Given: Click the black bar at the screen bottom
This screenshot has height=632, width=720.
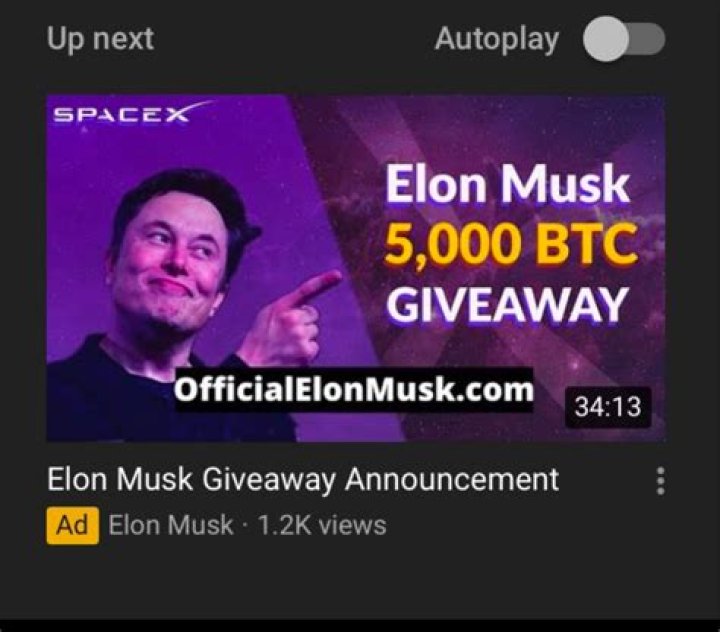Looking at the screenshot, I should pos(360,626).
